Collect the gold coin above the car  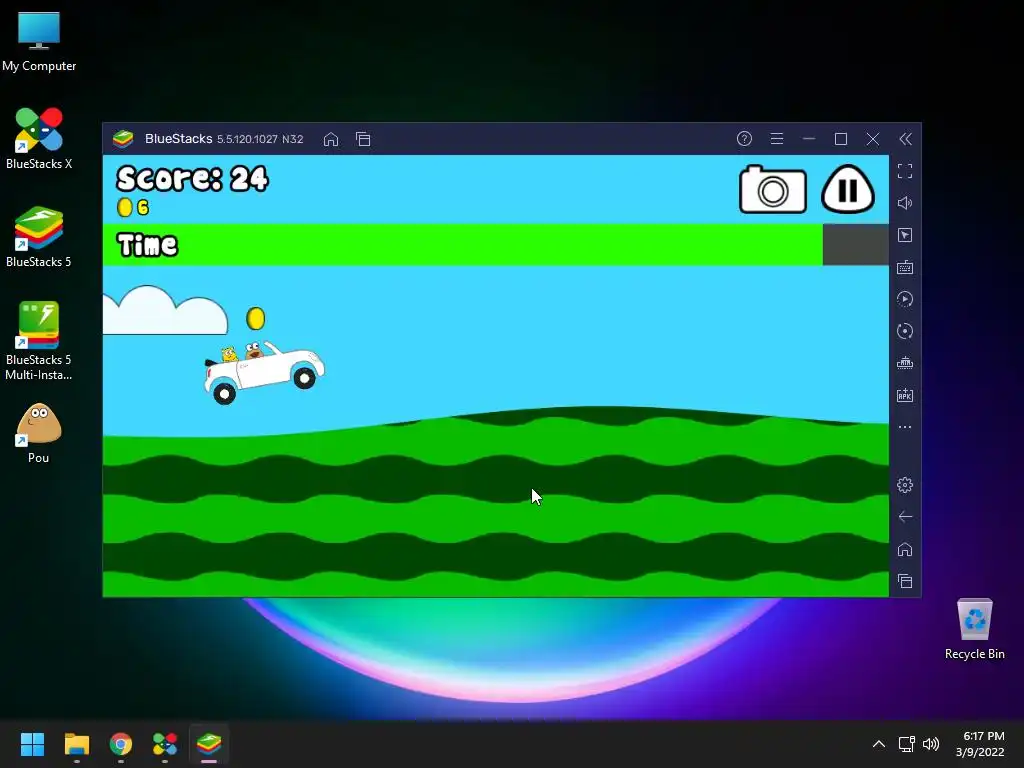[255, 319]
